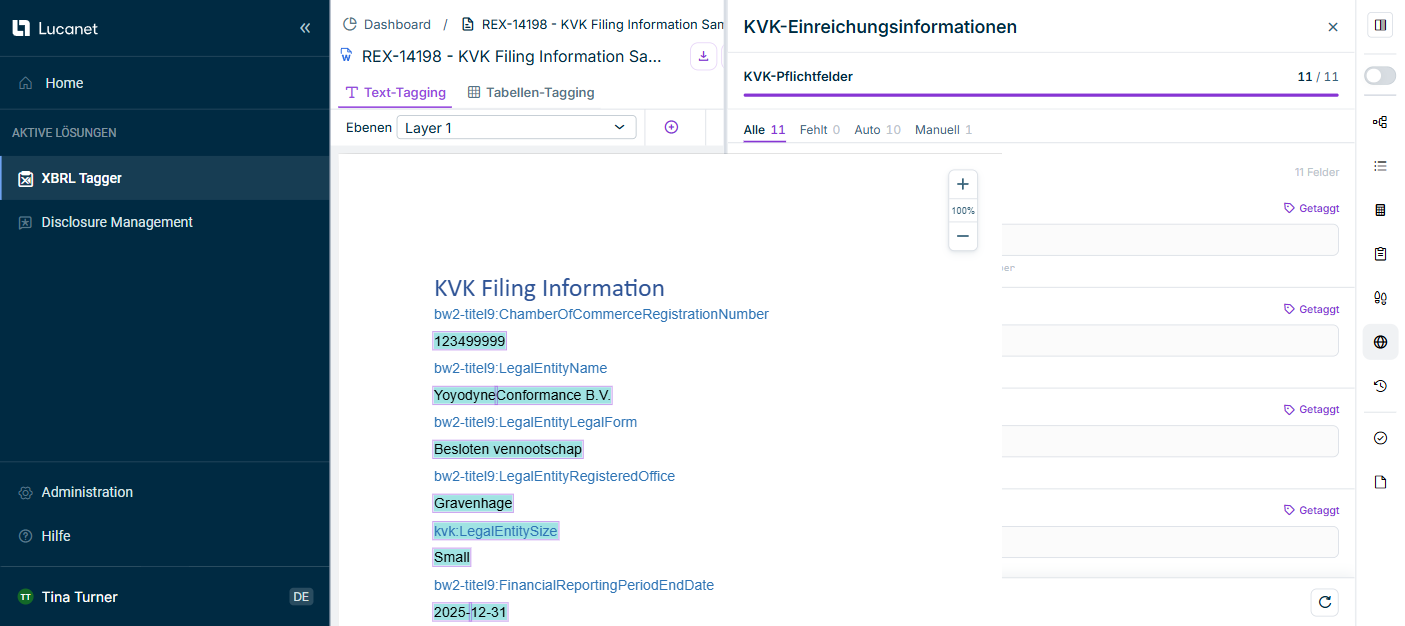The height and width of the screenshot is (626, 1405).
Task: Go to Dashboard breadcrumb
Action: tap(387, 24)
